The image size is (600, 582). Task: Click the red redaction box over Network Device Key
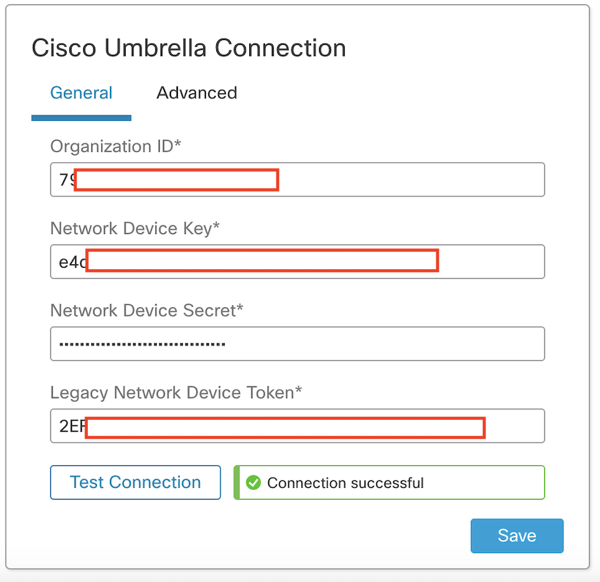click(263, 261)
